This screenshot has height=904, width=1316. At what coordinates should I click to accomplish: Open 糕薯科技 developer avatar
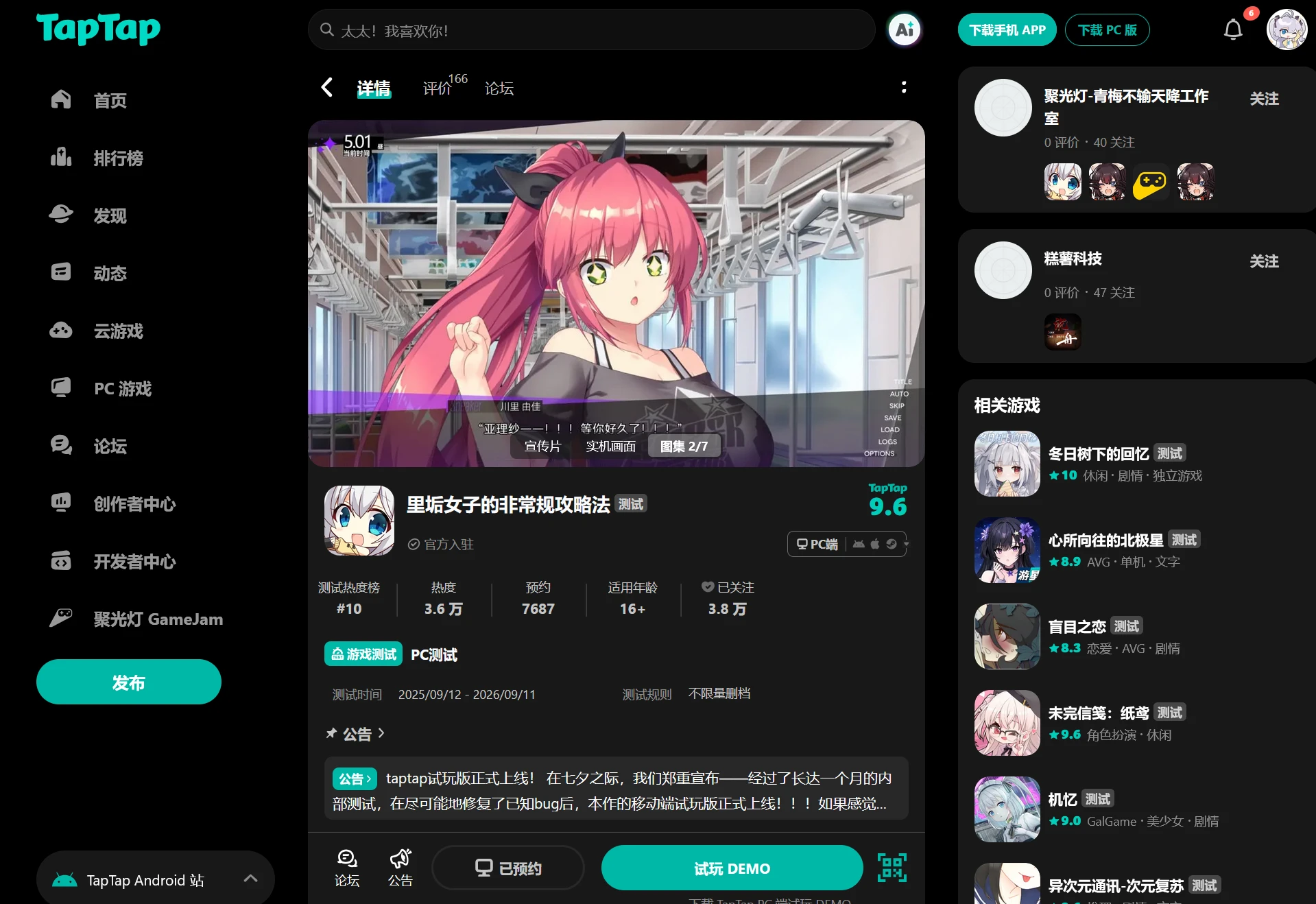1003,270
